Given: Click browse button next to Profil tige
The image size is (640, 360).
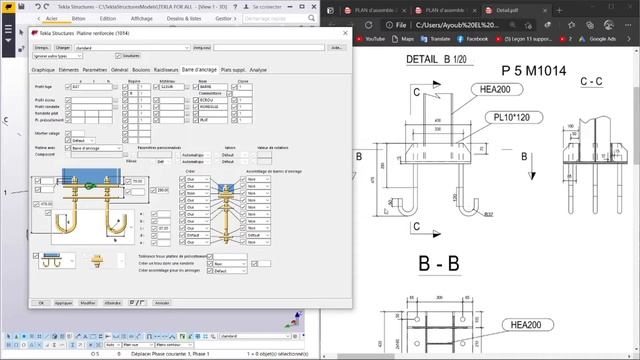Looking at the screenshot, I should (x=116, y=87).
